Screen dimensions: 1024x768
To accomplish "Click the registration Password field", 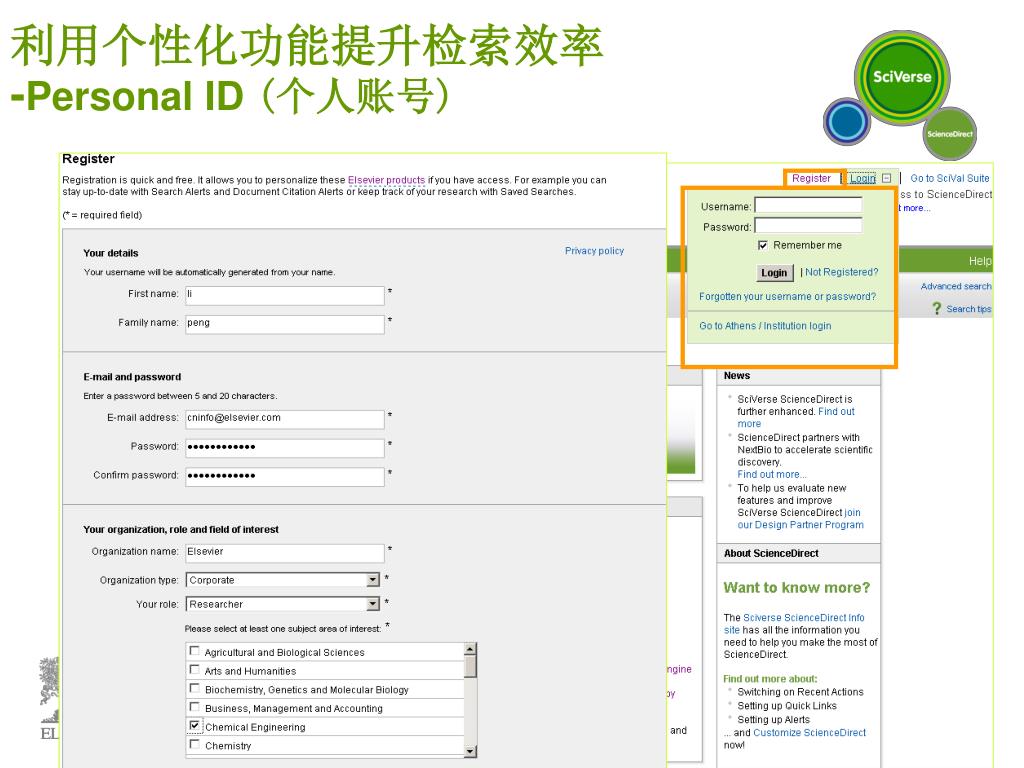I will 285,448.
